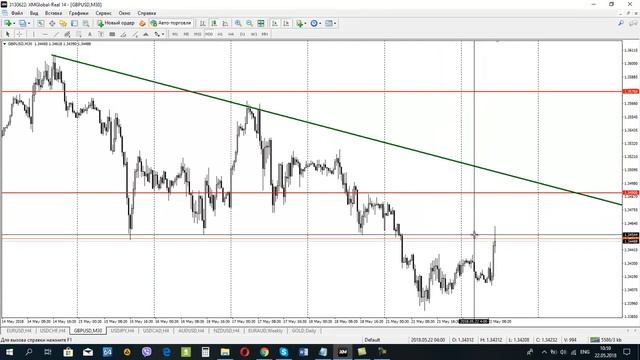Switch the chart to line chart
The image size is (640, 360).
[x=225, y=23]
